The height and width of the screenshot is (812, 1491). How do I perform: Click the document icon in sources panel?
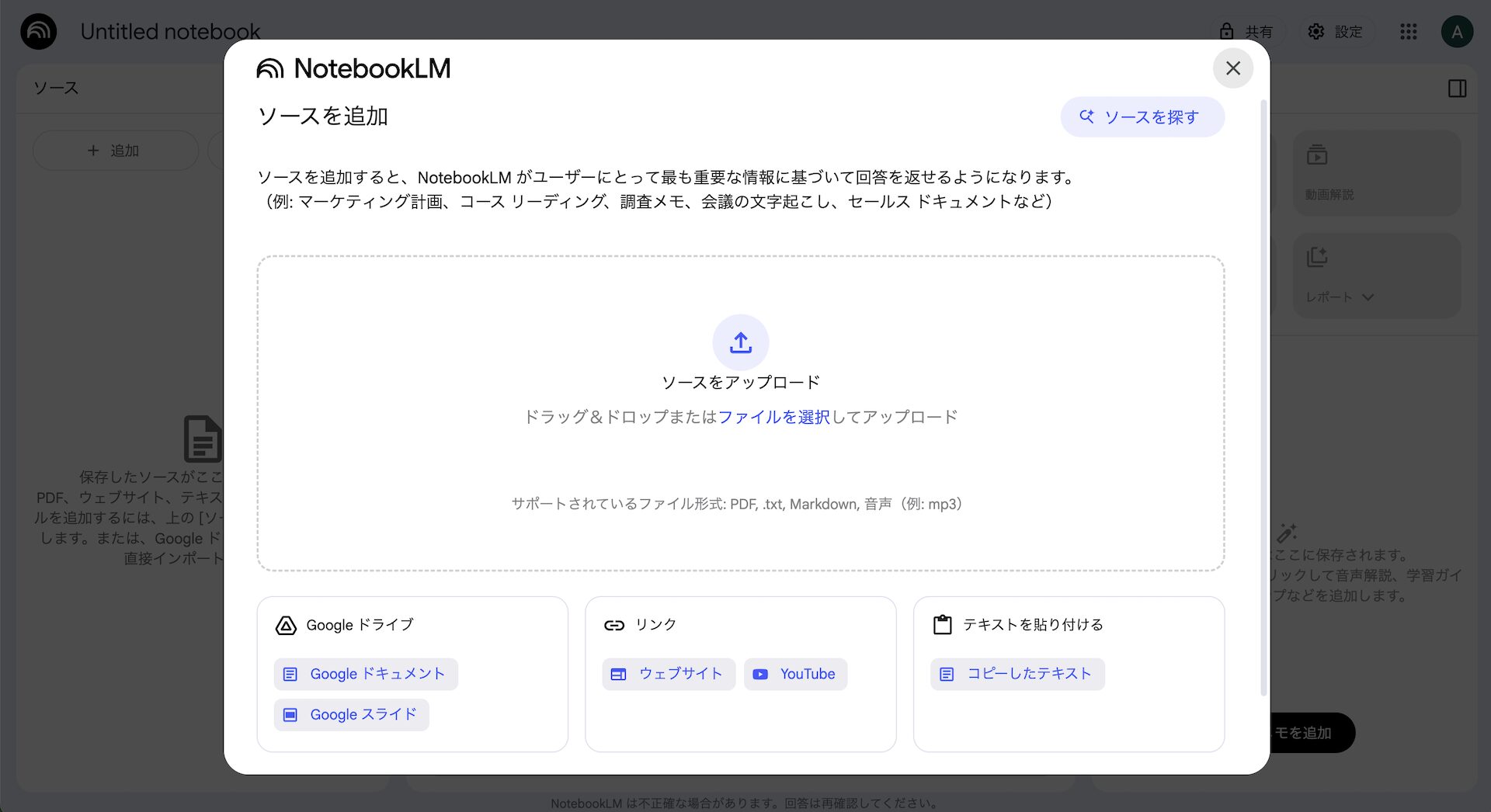click(203, 439)
